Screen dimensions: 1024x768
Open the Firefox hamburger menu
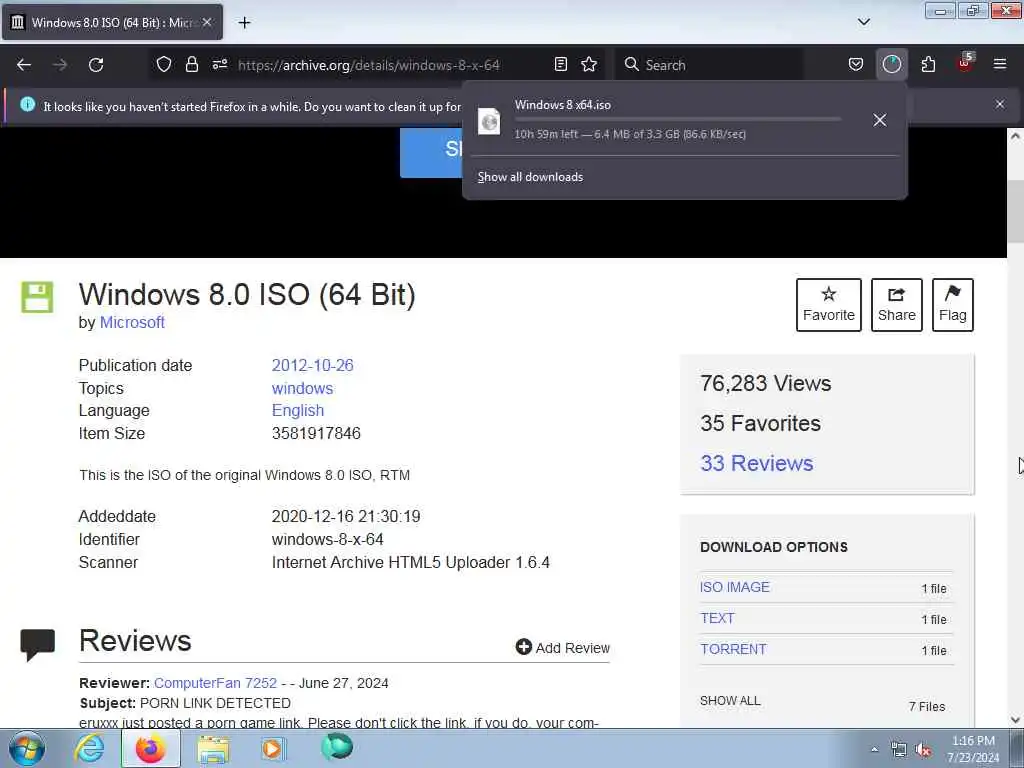(x=999, y=64)
